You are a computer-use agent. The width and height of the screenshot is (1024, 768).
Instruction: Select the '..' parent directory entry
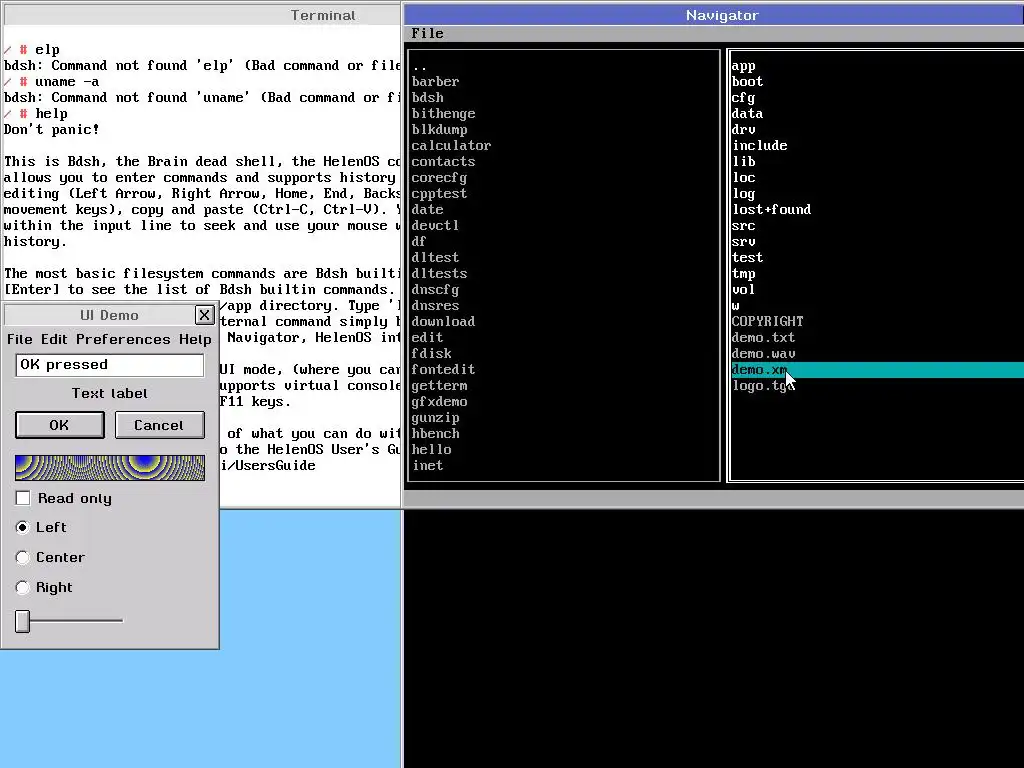pyautogui.click(x=564, y=65)
